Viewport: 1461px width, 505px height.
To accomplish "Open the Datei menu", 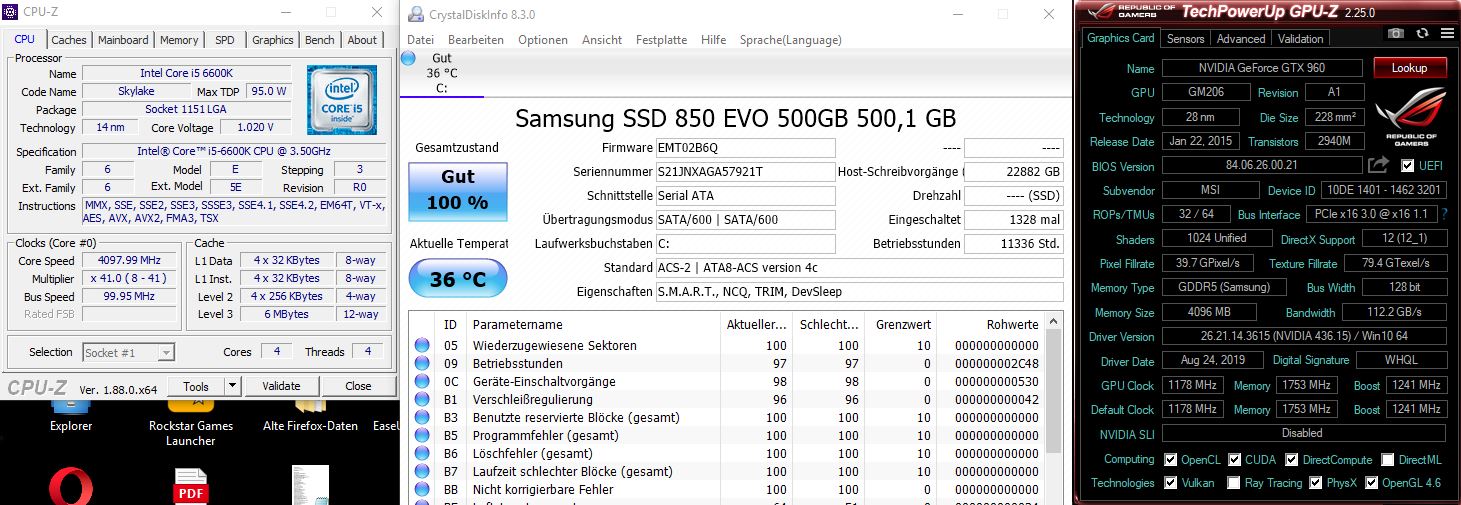I will coord(420,40).
